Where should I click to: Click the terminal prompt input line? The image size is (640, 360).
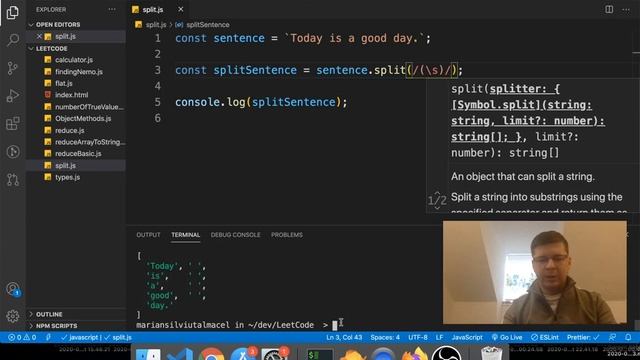237,325
